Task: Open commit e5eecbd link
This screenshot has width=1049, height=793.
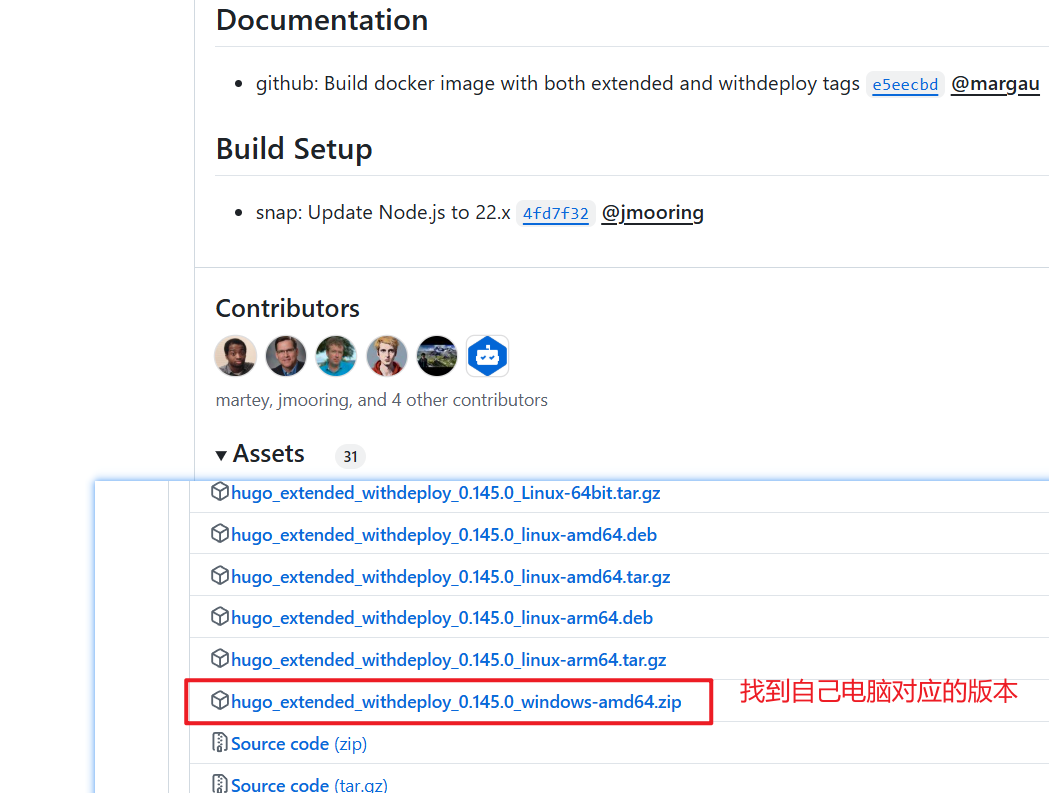Action: 905,85
